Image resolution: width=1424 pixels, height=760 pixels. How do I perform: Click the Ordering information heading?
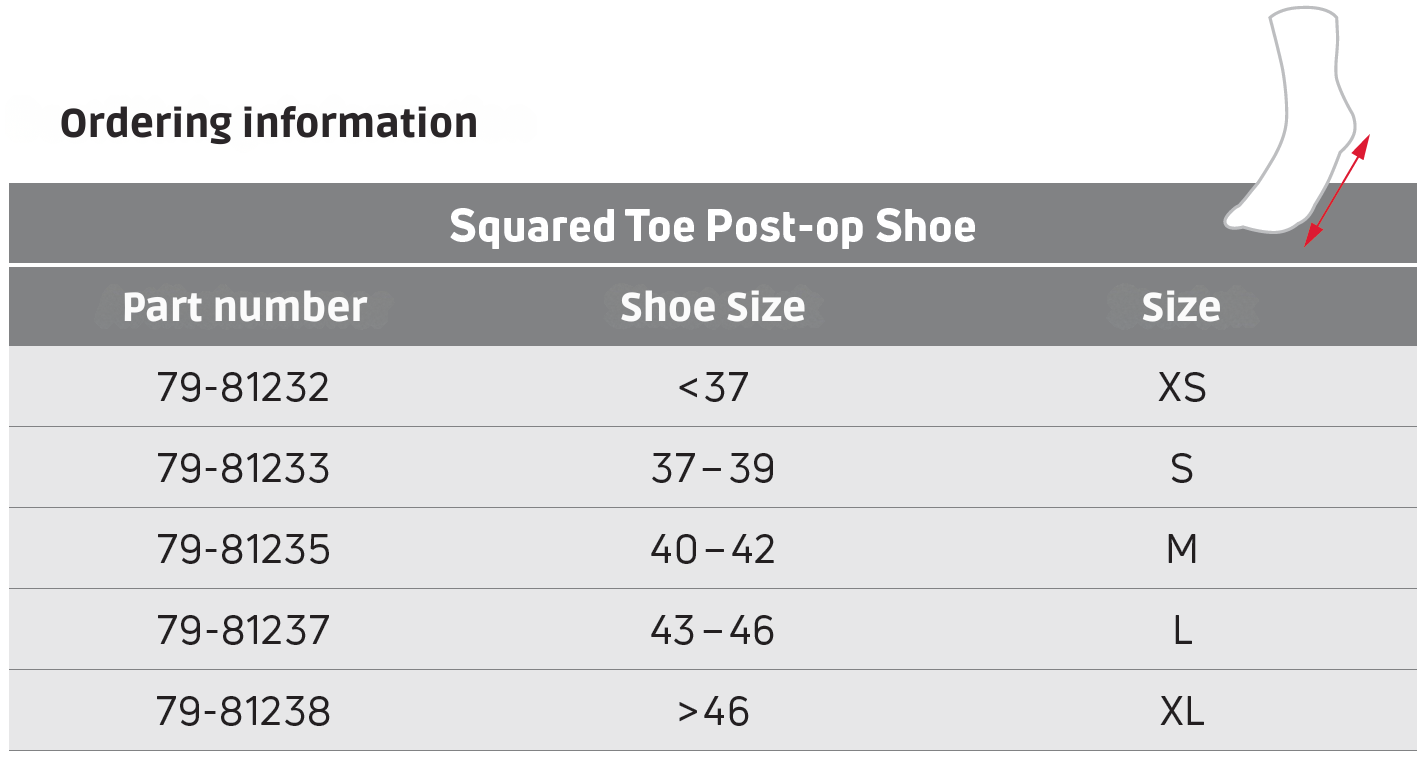(x=269, y=123)
